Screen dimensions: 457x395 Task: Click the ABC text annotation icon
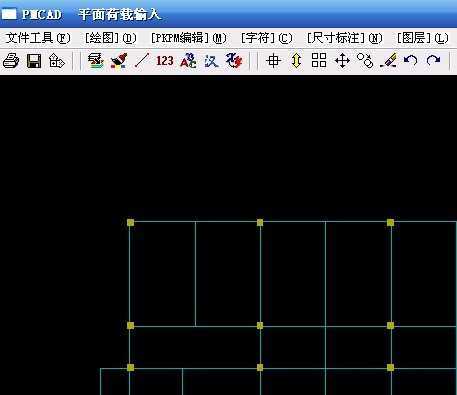[188, 61]
